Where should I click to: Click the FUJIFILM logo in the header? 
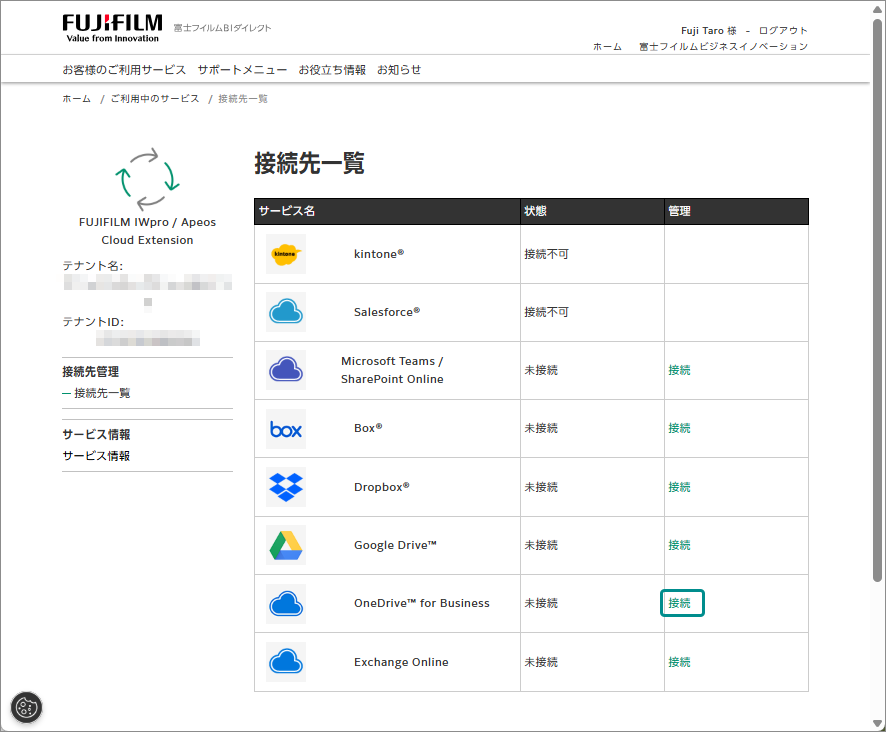pos(112,28)
